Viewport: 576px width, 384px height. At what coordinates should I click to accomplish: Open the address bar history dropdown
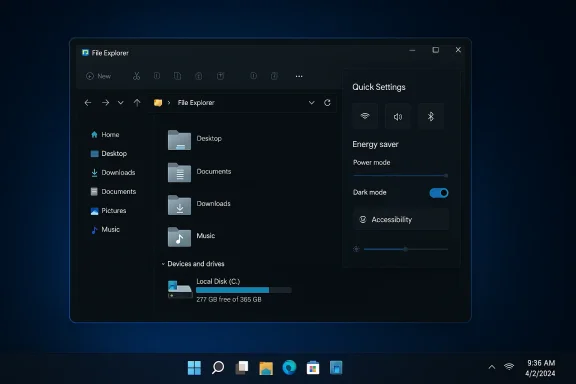coord(312,103)
